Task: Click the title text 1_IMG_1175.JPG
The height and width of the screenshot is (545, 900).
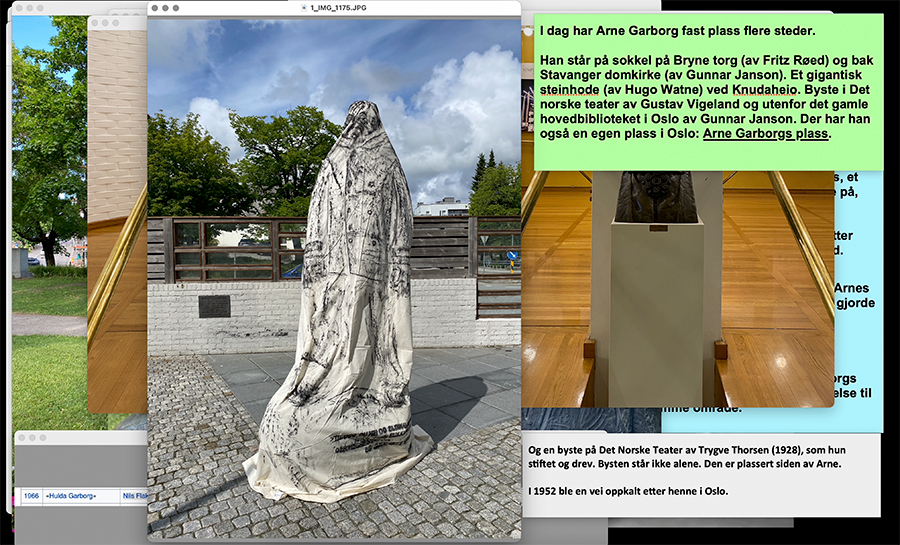Action: 339,7
